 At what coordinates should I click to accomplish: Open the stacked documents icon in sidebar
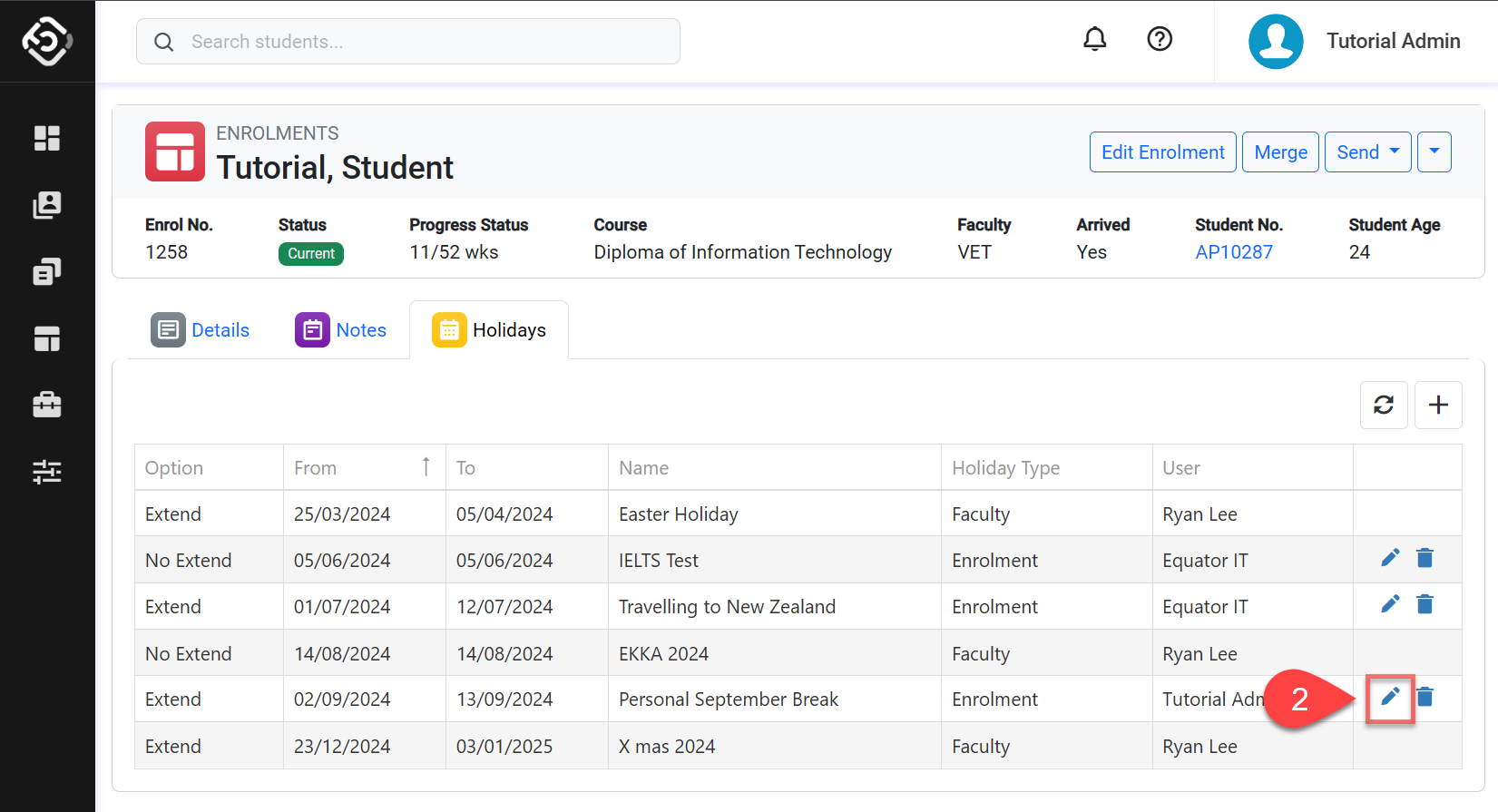[47, 271]
